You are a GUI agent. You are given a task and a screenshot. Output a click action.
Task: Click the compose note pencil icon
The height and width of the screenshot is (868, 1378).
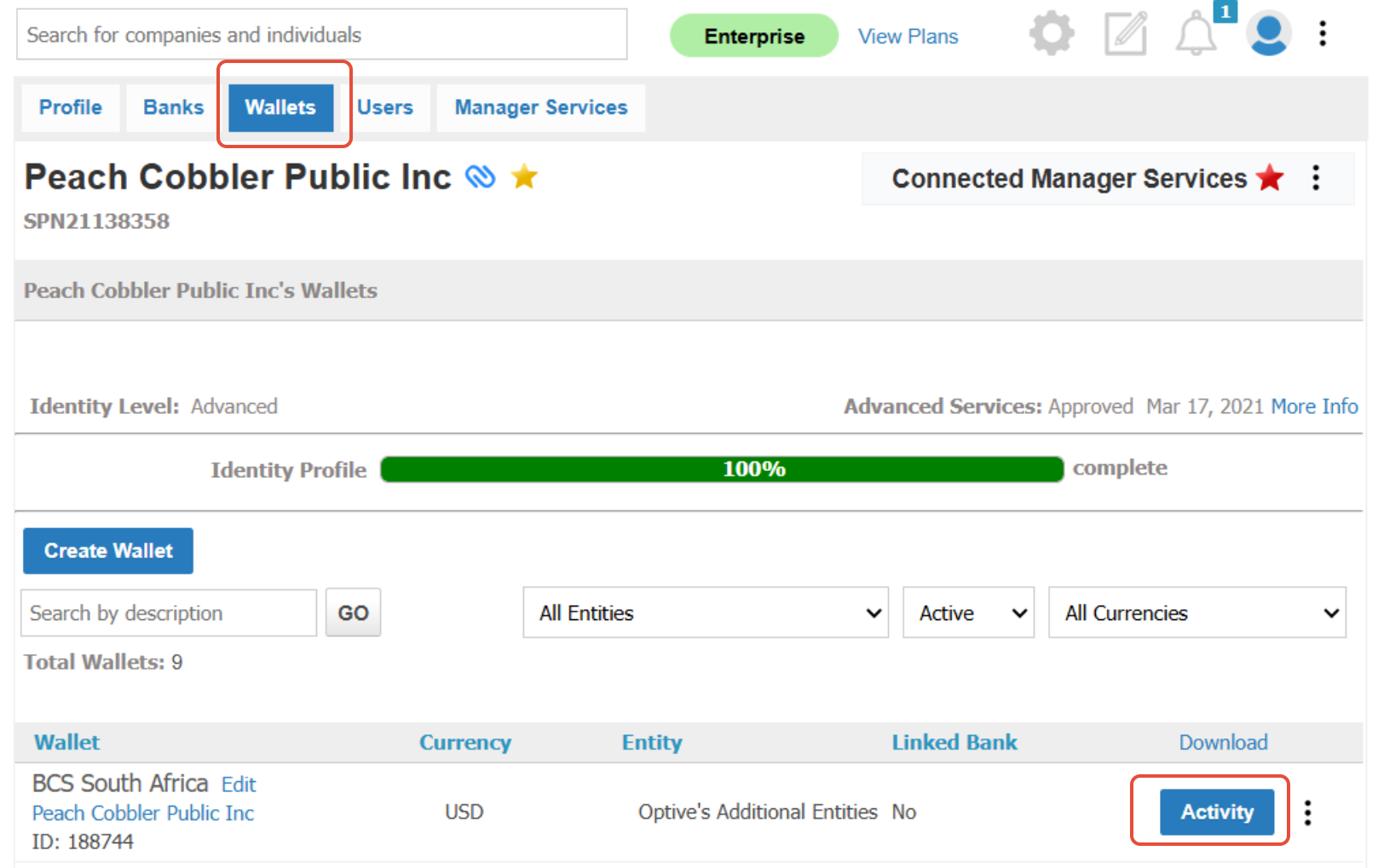pos(1126,34)
